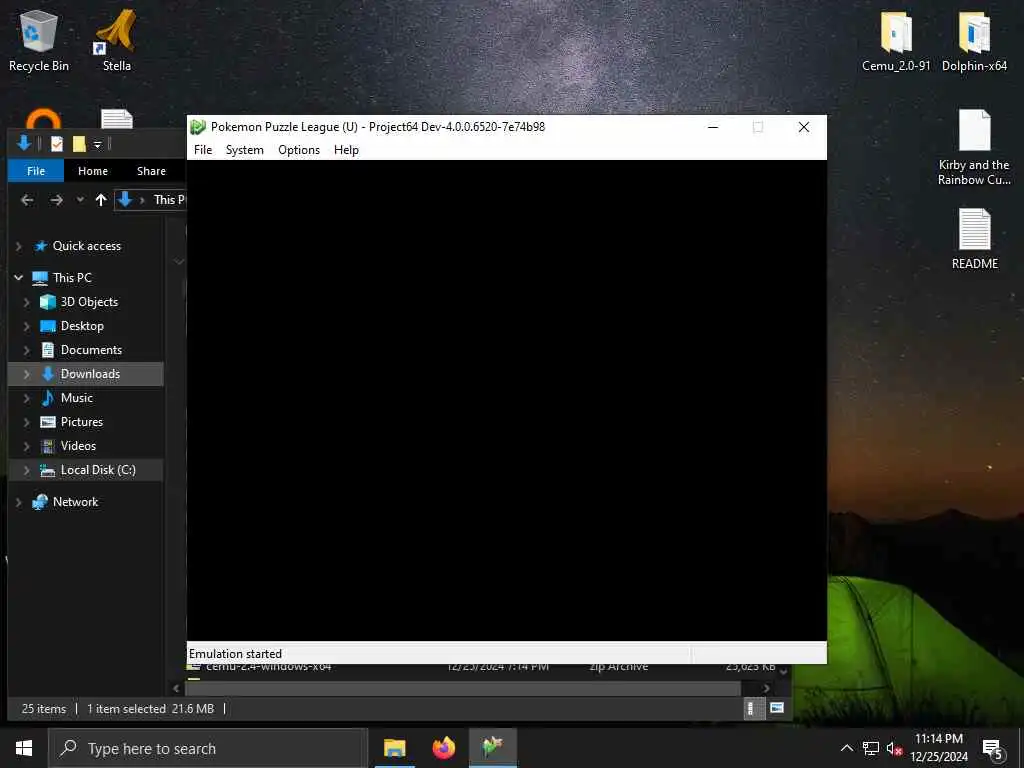Click the This PC breadcrumb in address bar
This screenshot has width=1024, height=768.
(x=169, y=200)
